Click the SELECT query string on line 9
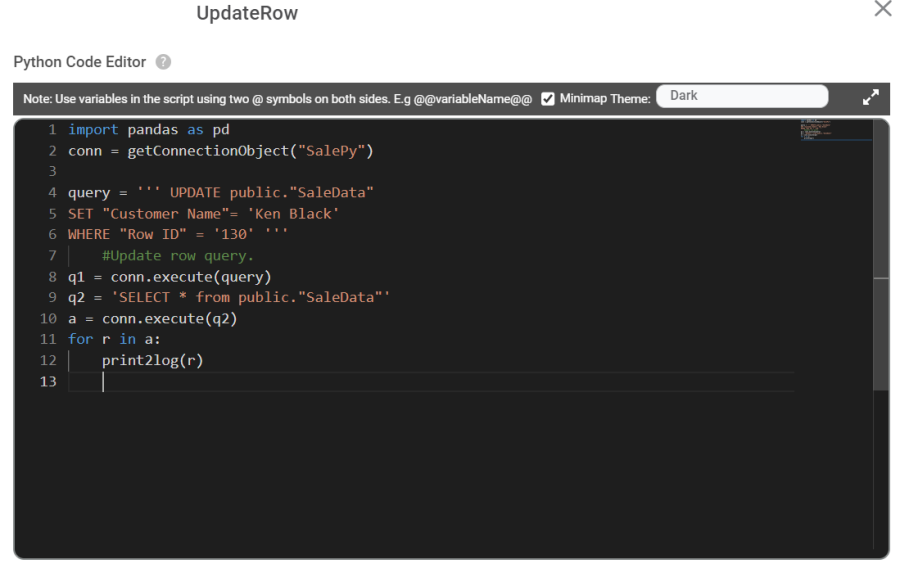Screen dimensions: 900x573 (250, 297)
